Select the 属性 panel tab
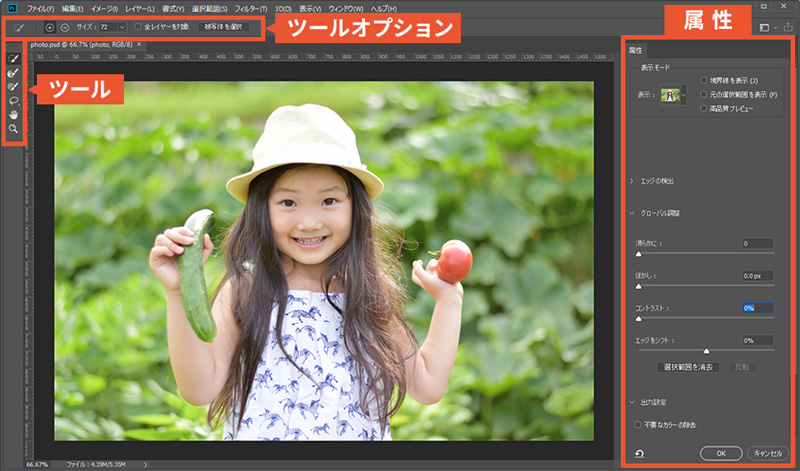This screenshot has height=471, width=800. (636, 50)
